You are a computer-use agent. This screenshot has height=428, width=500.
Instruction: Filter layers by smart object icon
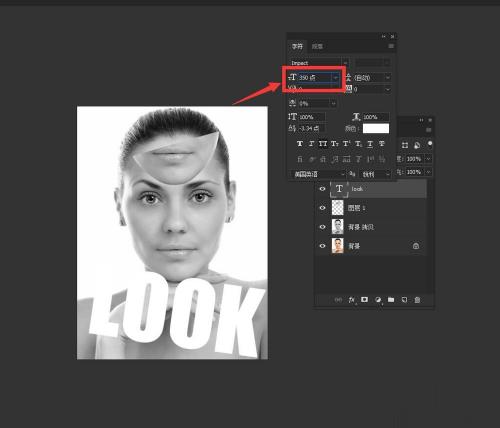pyautogui.click(x=417, y=145)
